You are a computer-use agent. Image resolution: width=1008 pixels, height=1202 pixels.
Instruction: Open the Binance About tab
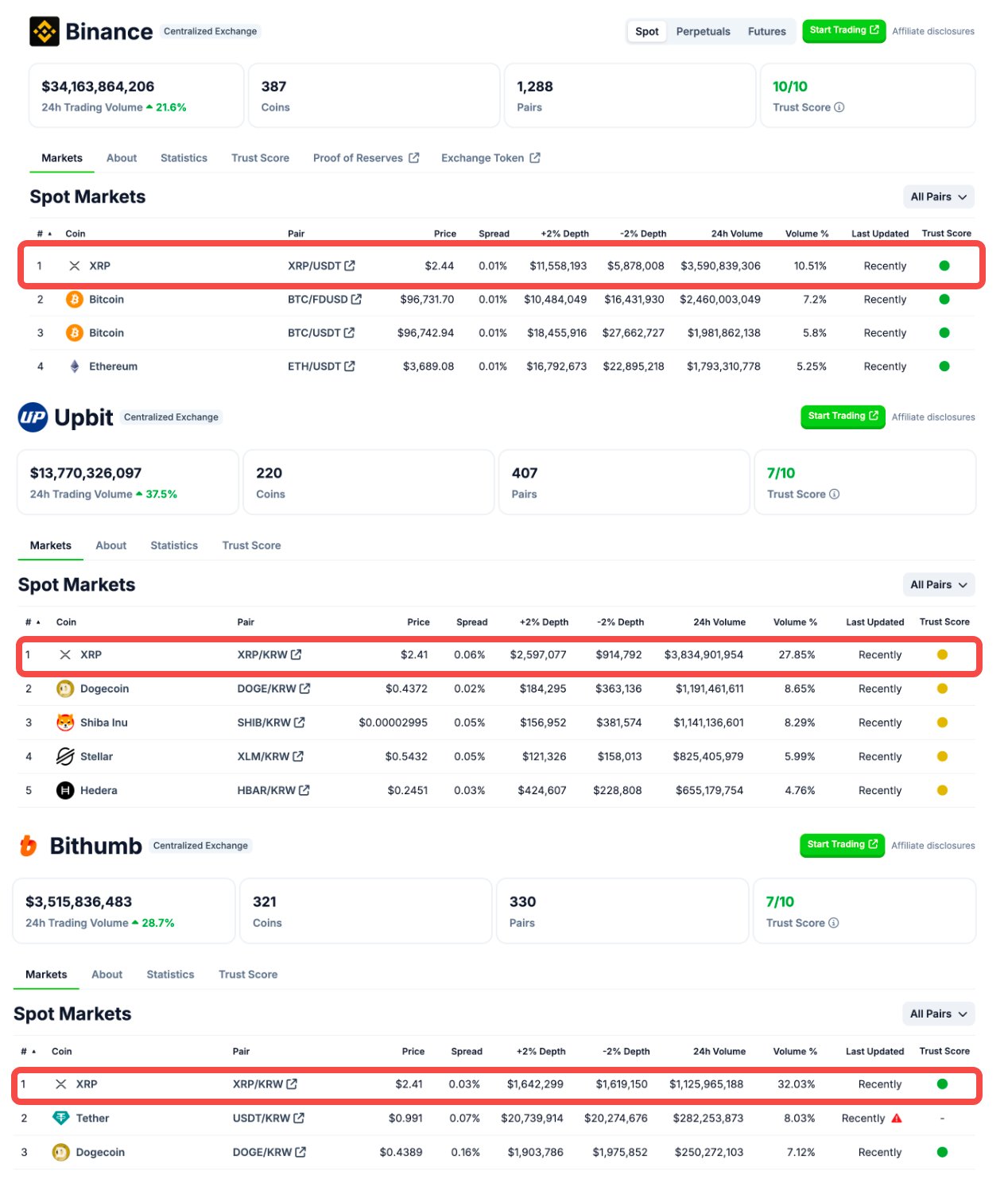(x=122, y=158)
